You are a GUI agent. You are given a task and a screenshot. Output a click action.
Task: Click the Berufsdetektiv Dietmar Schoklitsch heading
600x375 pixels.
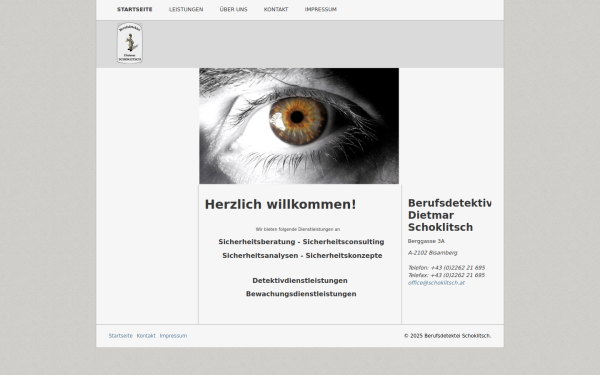click(450, 215)
